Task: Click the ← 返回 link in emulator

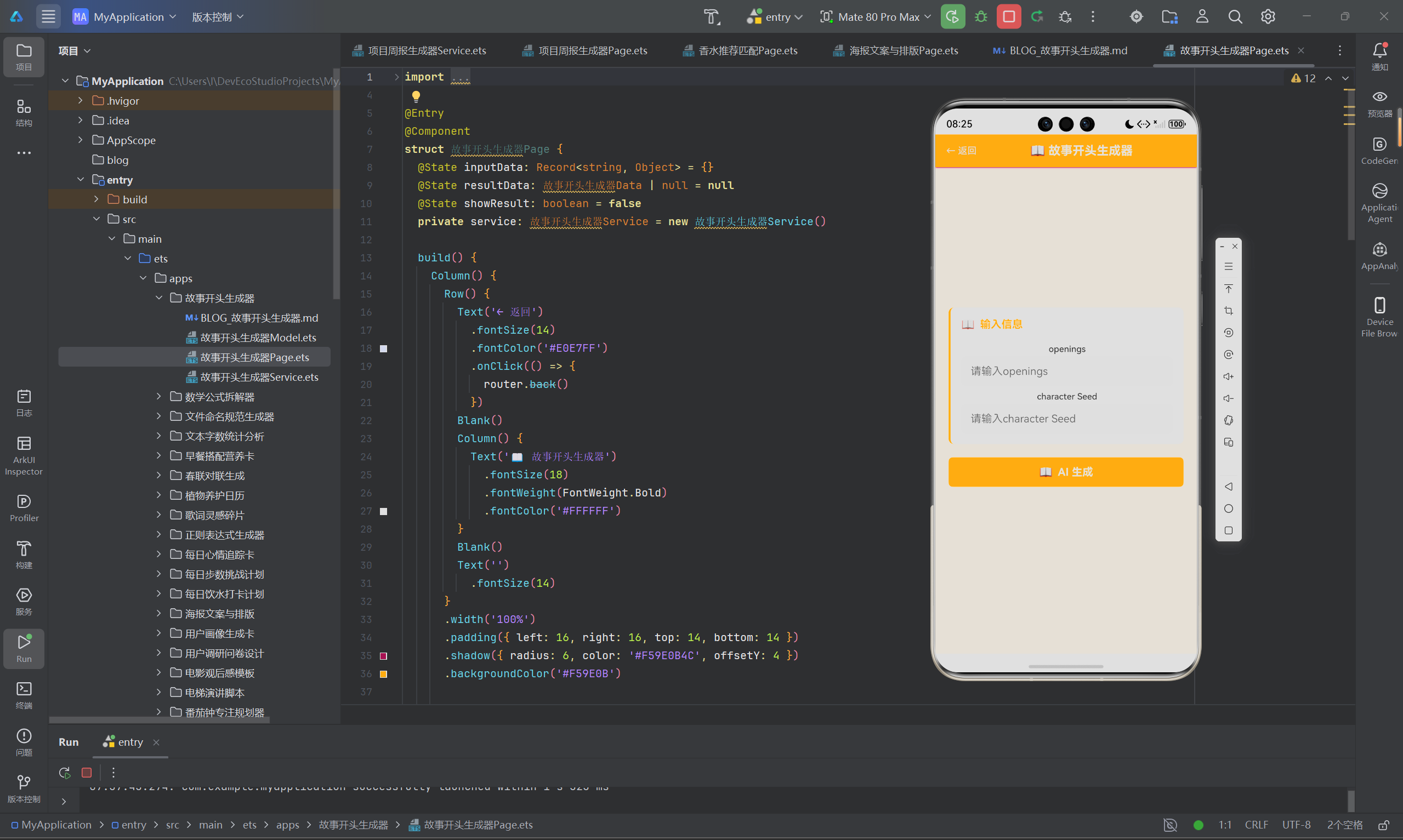Action: click(x=961, y=151)
